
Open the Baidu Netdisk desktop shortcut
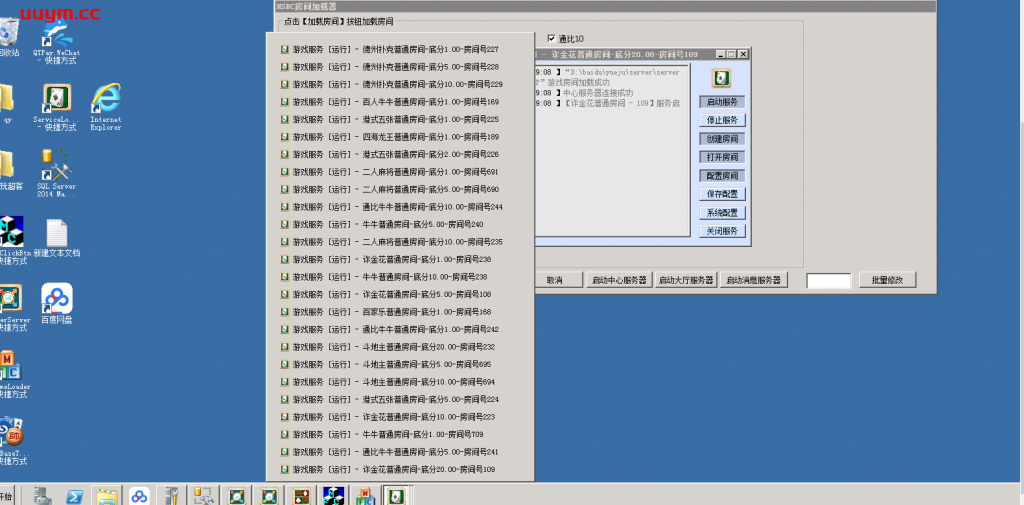click(56, 298)
